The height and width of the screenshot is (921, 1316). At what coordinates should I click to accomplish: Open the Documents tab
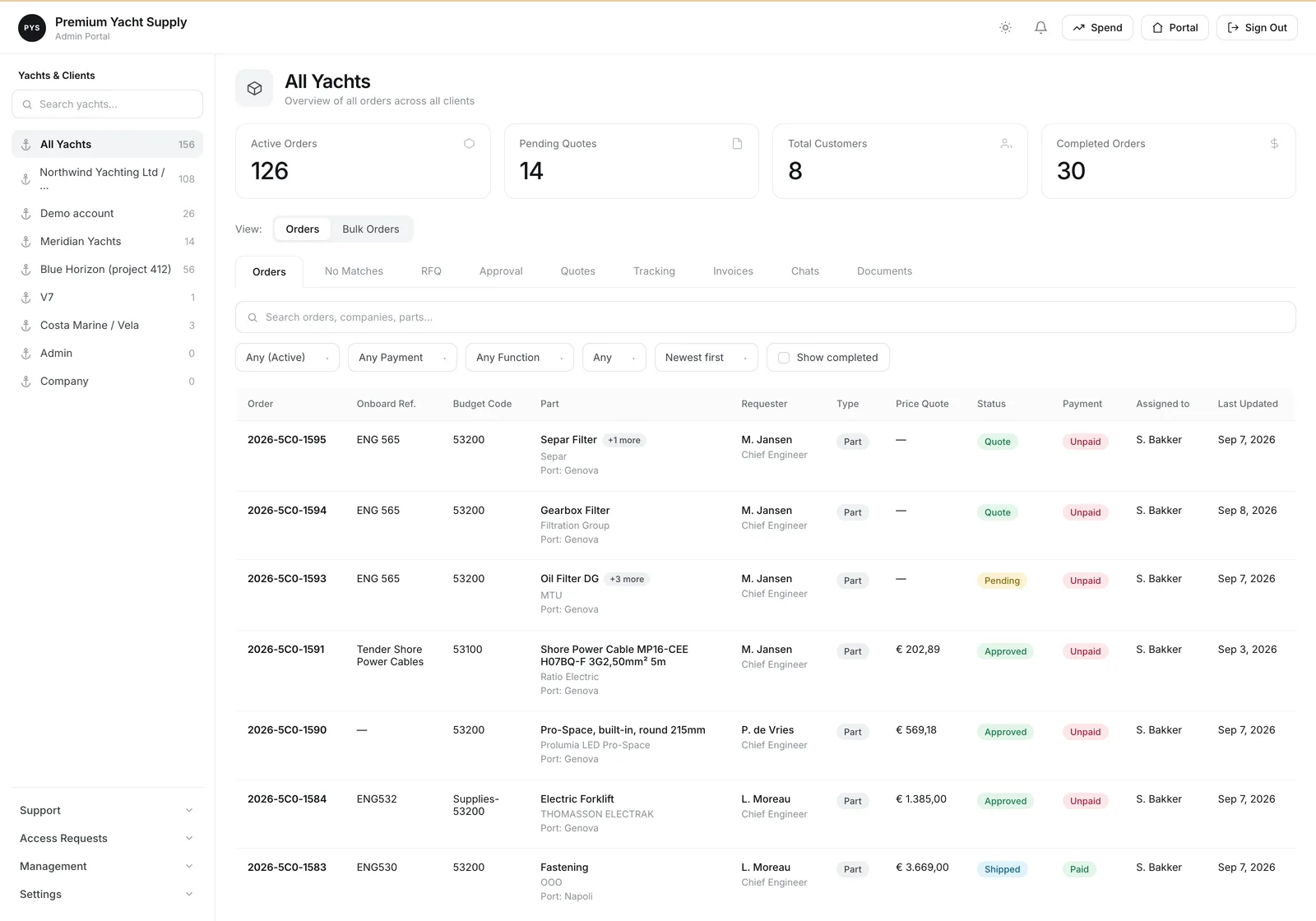884,271
